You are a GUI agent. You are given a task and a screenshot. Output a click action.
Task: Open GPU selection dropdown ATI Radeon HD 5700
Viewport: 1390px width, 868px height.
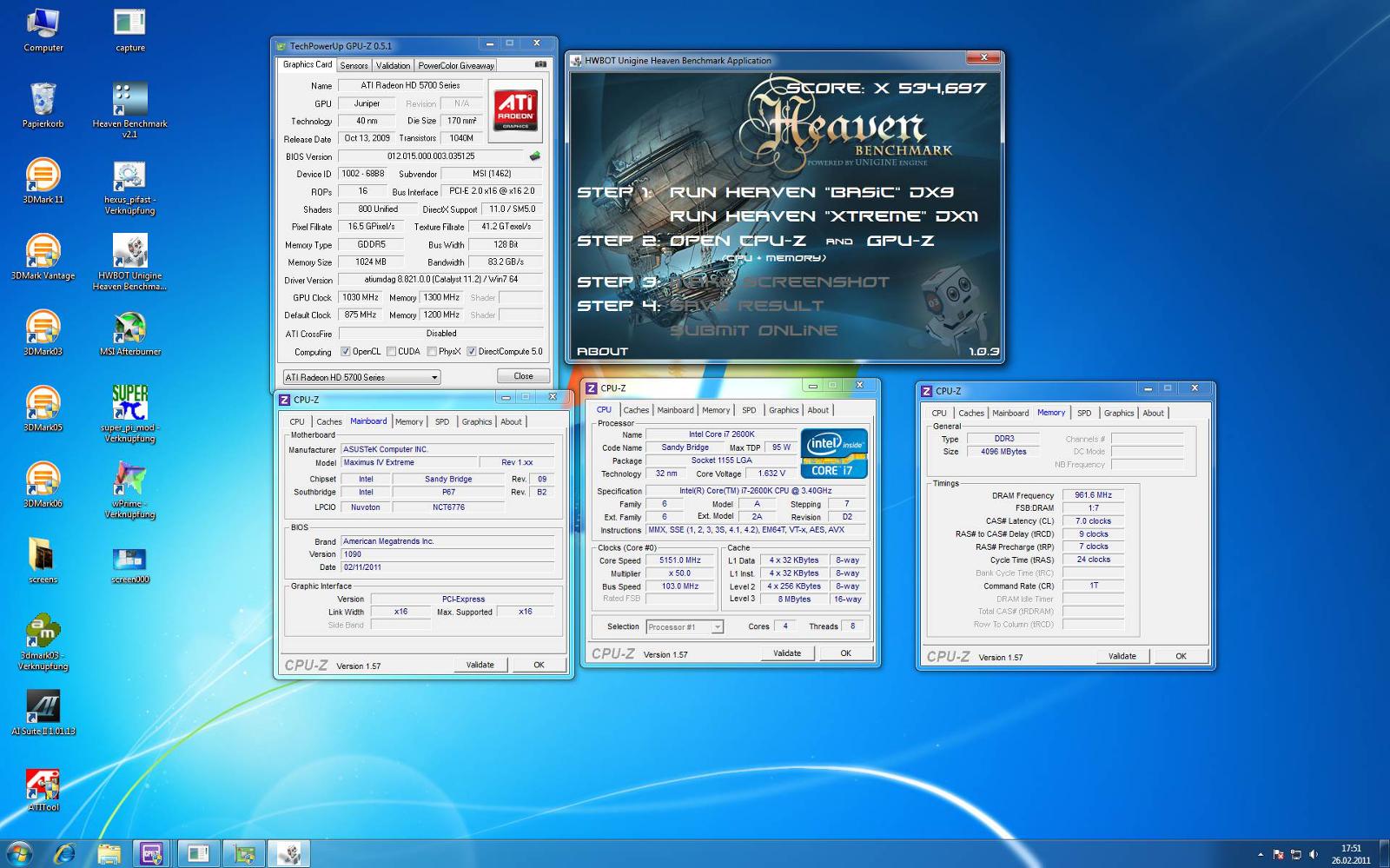point(361,377)
